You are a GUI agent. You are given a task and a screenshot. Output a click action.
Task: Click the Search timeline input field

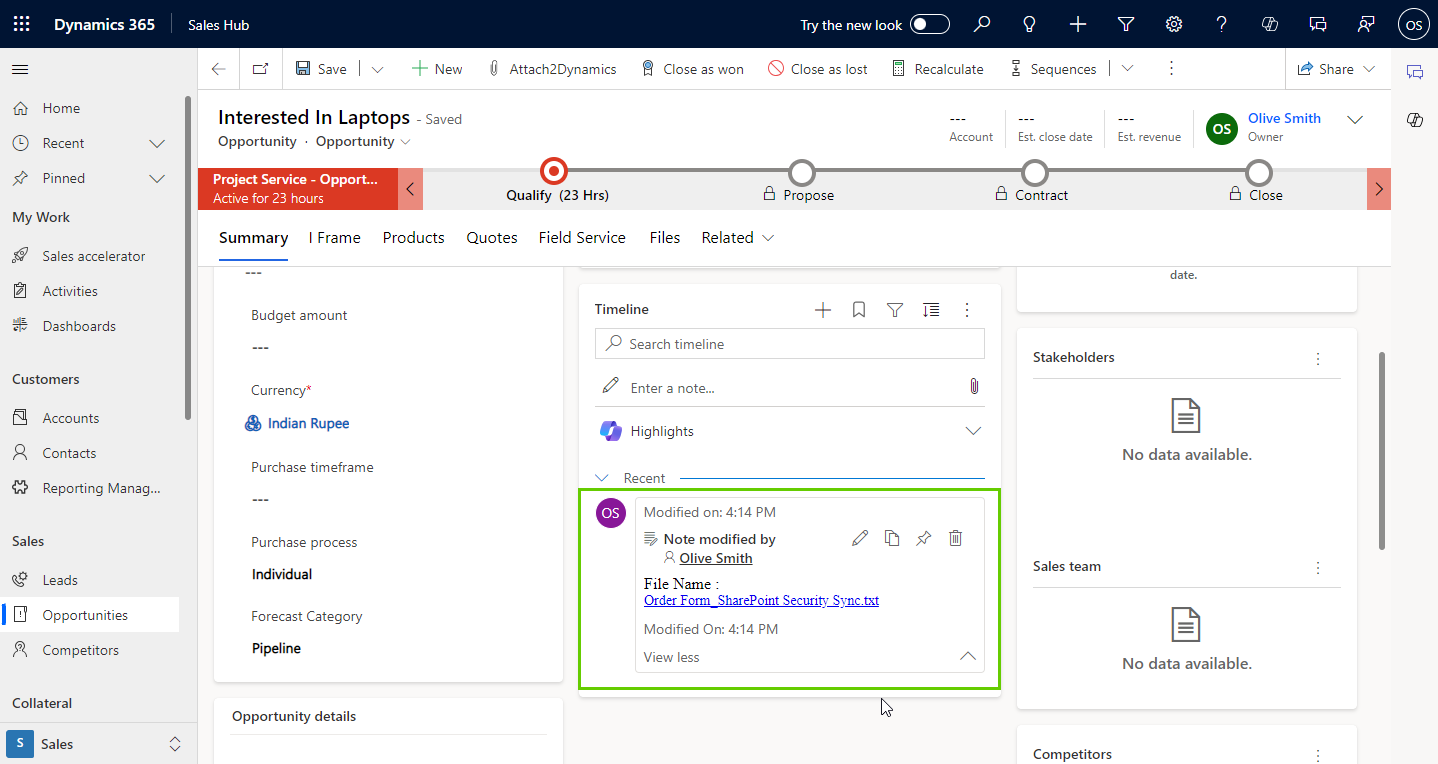pyautogui.click(x=790, y=344)
